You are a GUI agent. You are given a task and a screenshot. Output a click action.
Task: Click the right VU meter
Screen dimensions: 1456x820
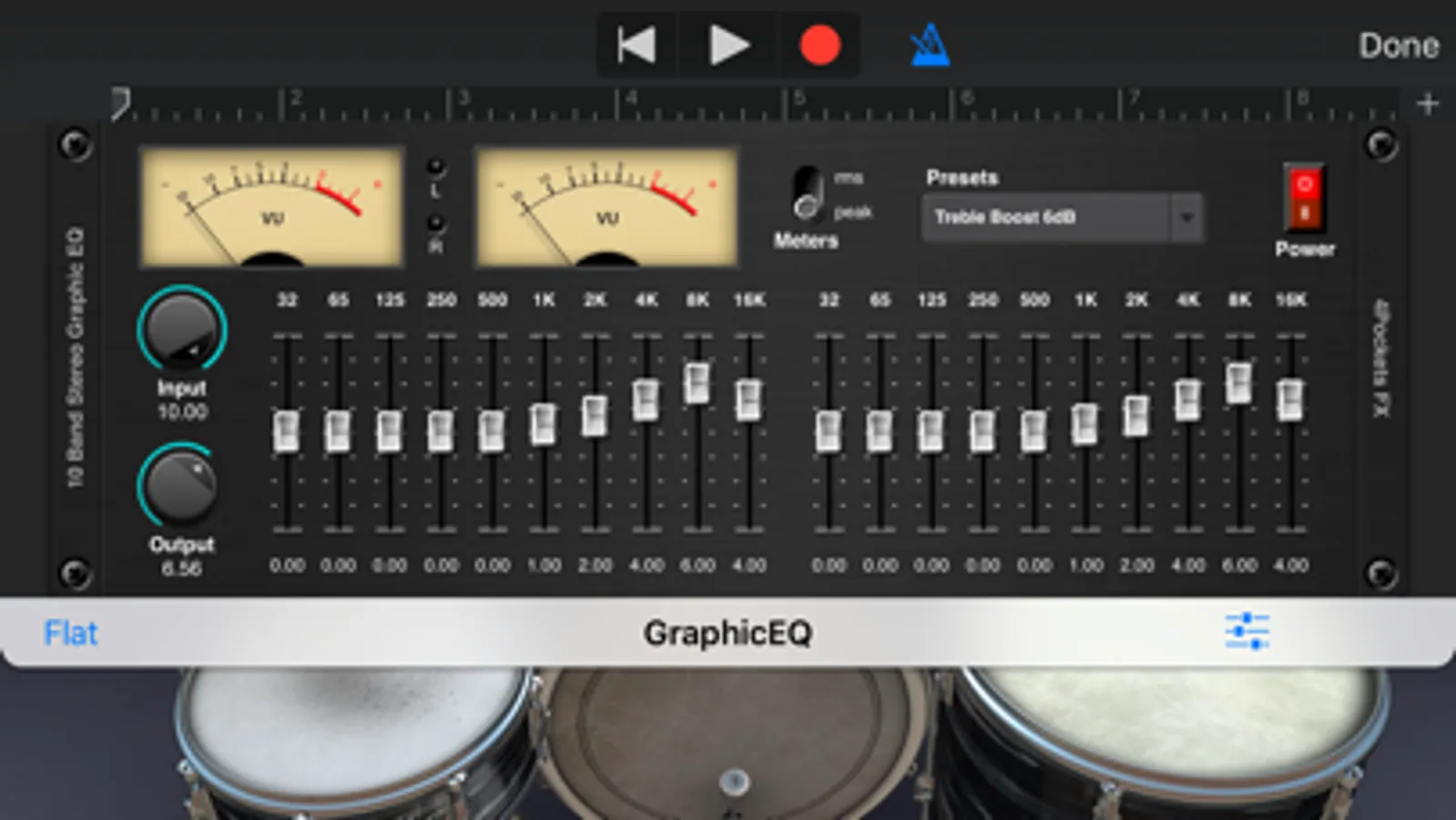click(x=606, y=208)
